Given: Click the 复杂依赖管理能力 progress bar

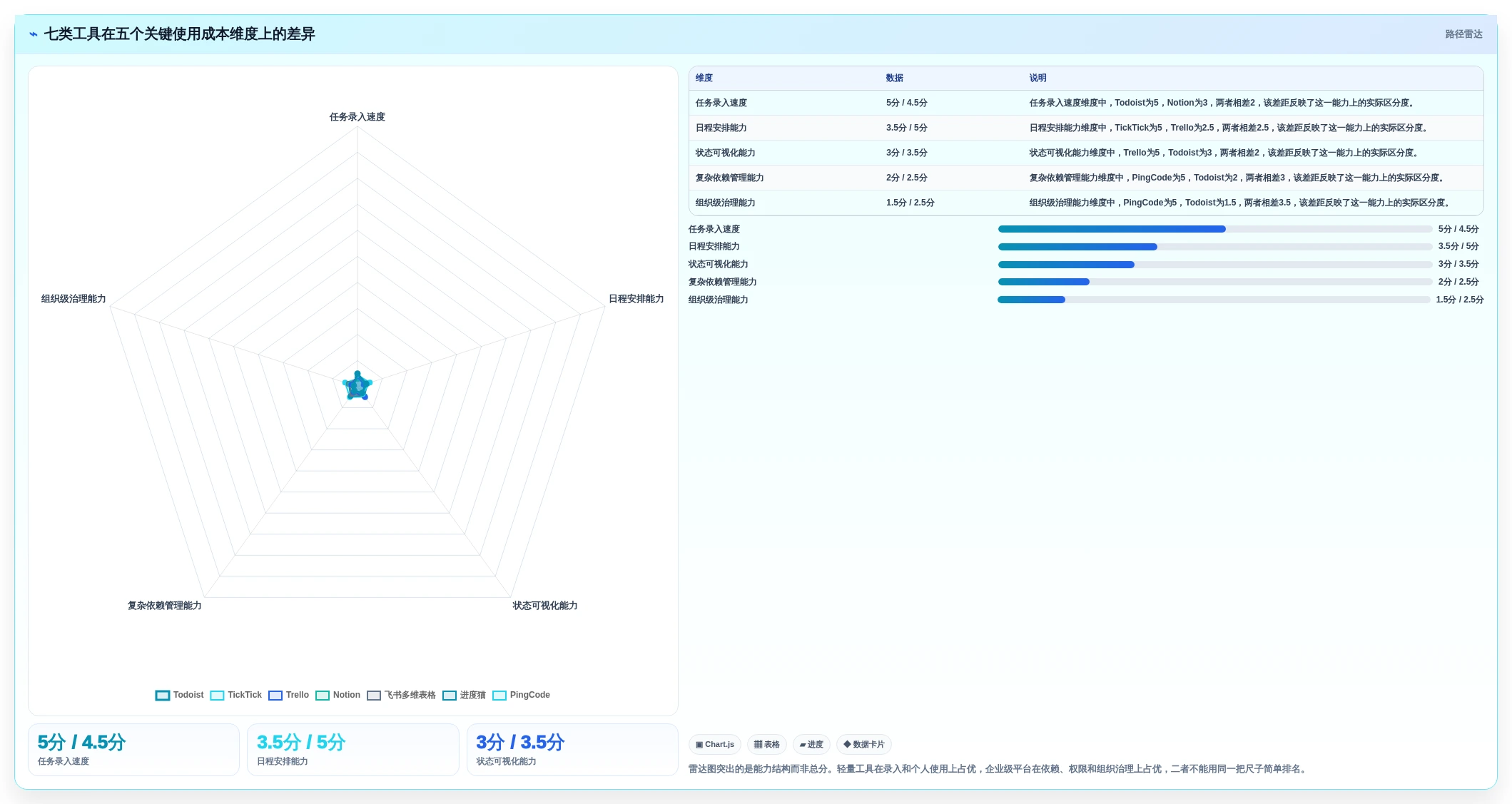Looking at the screenshot, I should tap(1214, 282).
